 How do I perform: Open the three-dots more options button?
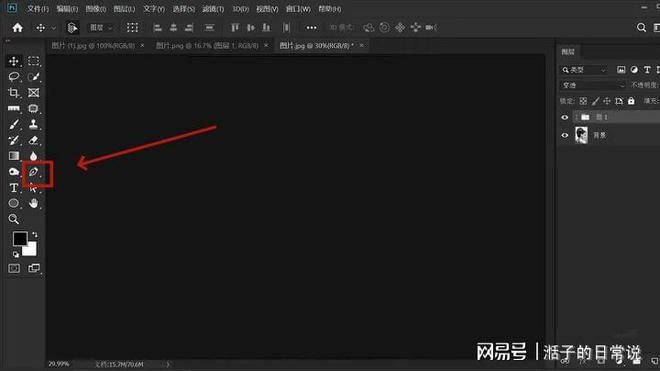point(311,28)
